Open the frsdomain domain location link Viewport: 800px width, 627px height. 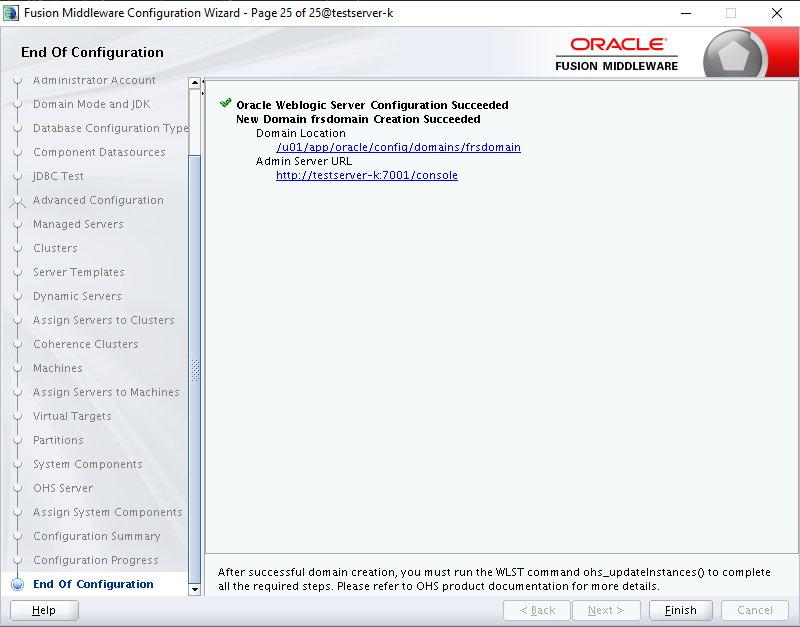point(398,147)
